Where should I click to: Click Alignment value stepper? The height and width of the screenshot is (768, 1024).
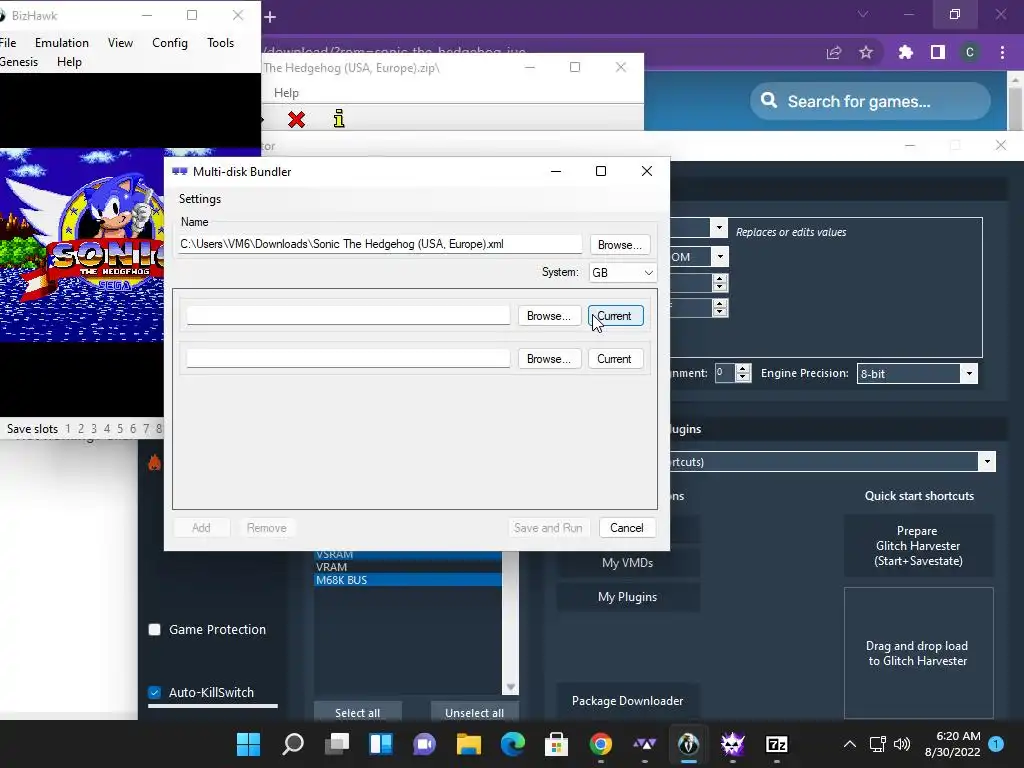(x=742, y=373)
